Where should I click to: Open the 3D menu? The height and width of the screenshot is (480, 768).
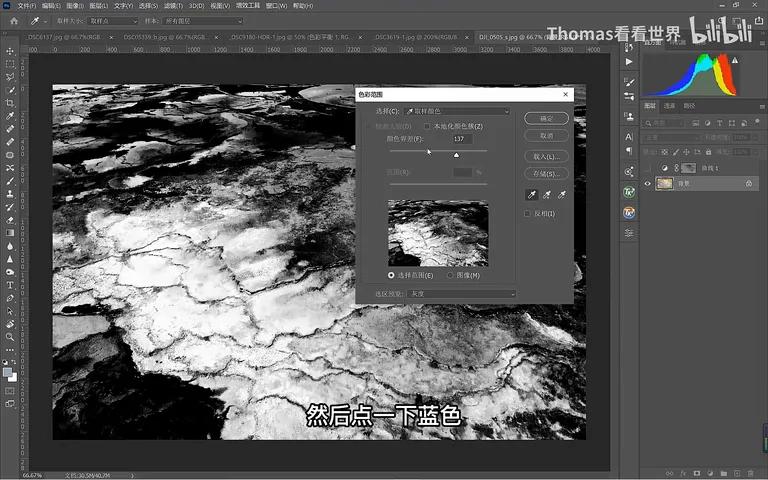click(x=196, y=6)
